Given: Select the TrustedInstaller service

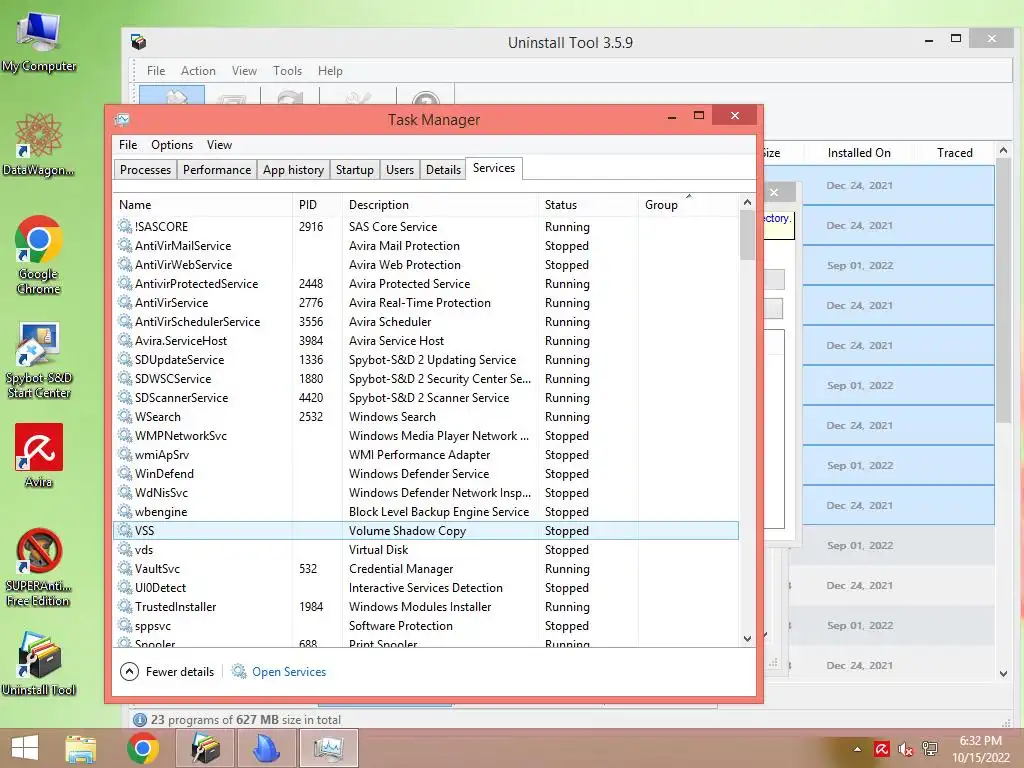Looking at the screenshot, I should [426, 607].
